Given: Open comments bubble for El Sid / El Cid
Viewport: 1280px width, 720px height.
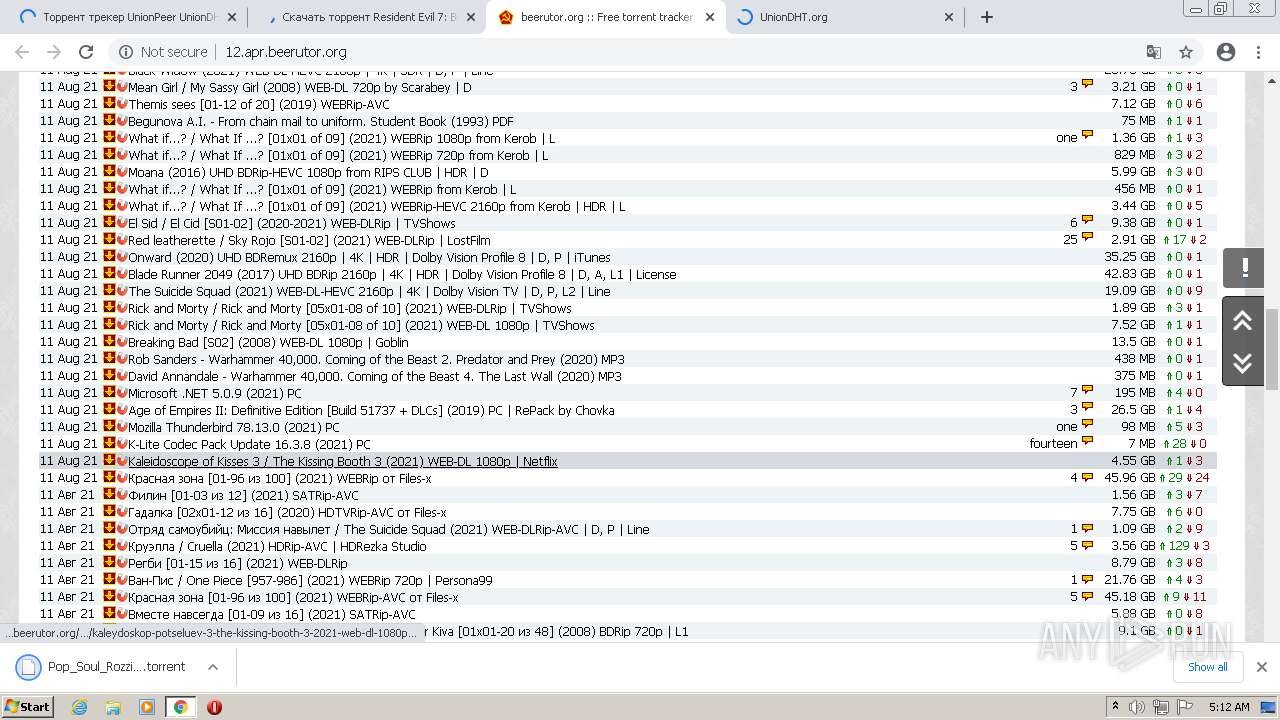Looking at the screenshot, I should [x=1087, y=221].
